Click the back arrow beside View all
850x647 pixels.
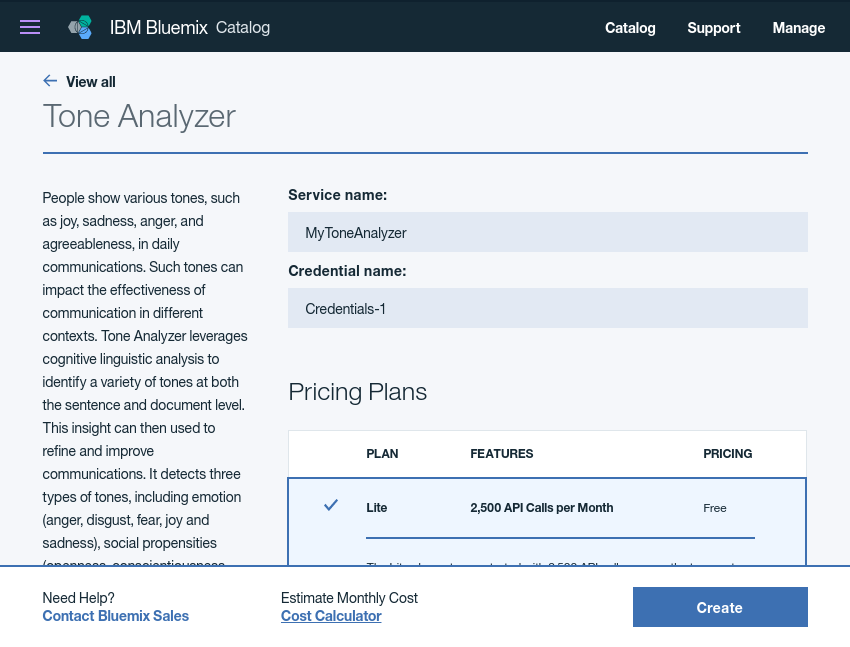click(x=50, y=81)
